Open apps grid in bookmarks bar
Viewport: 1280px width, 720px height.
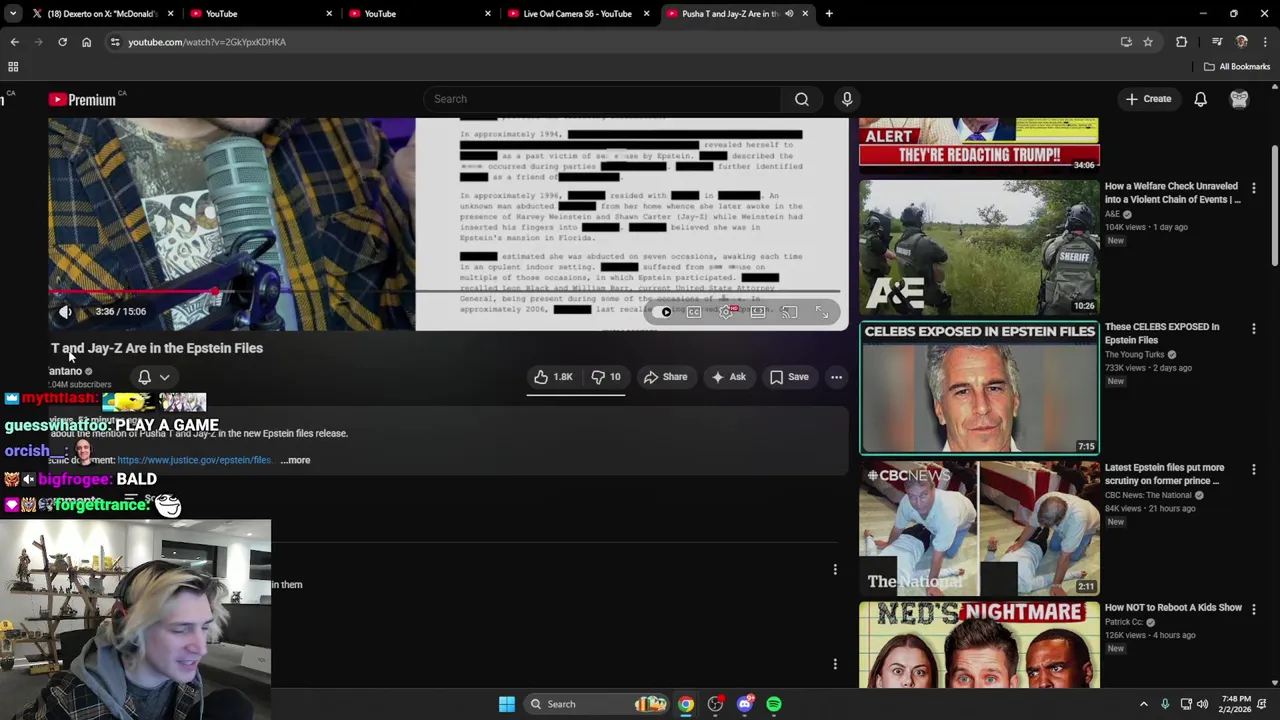pos(13,67)
